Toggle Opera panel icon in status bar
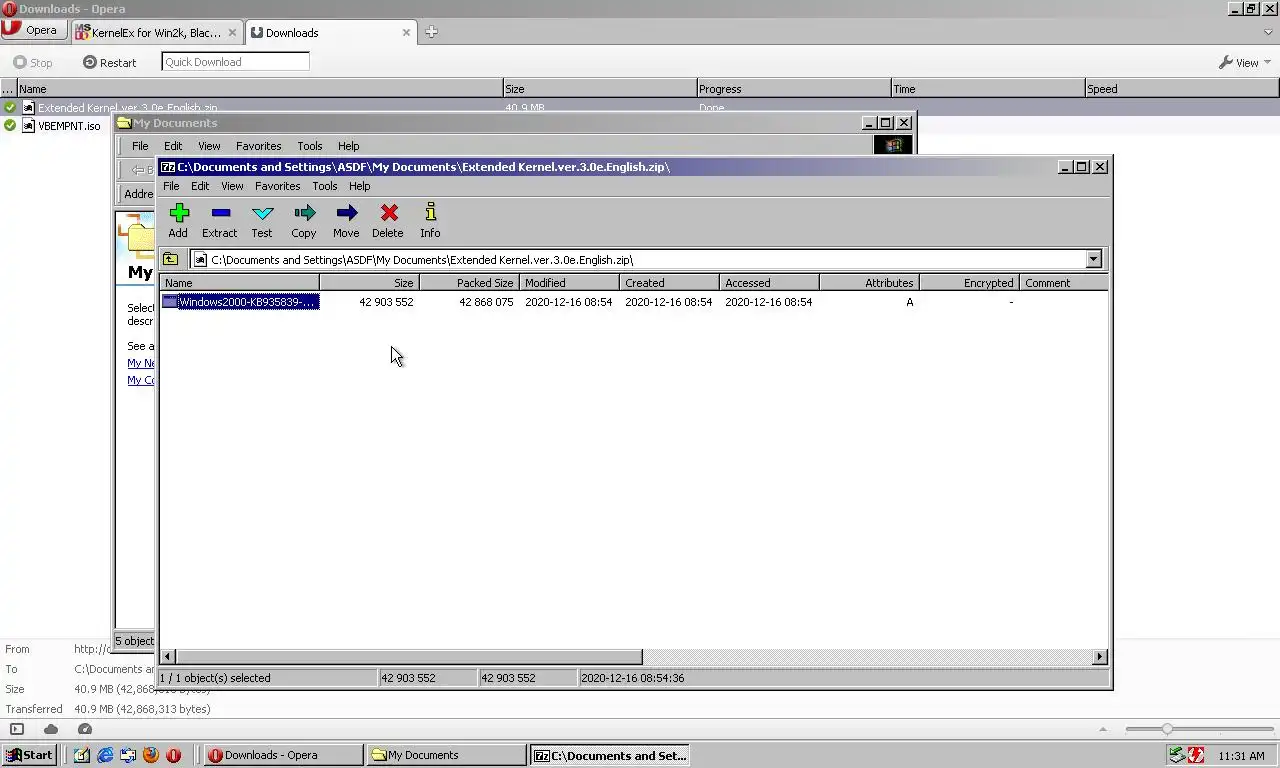The image size is (1280, 768). pos(17,729)
